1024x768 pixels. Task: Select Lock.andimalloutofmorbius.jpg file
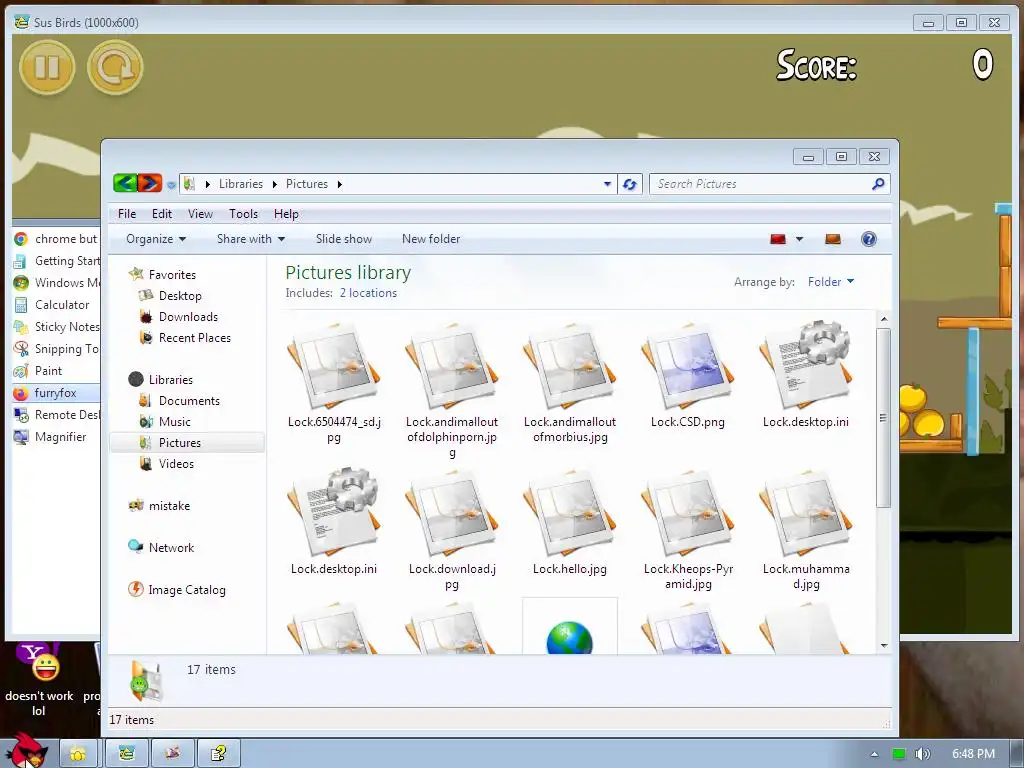[x=569, y=383]
